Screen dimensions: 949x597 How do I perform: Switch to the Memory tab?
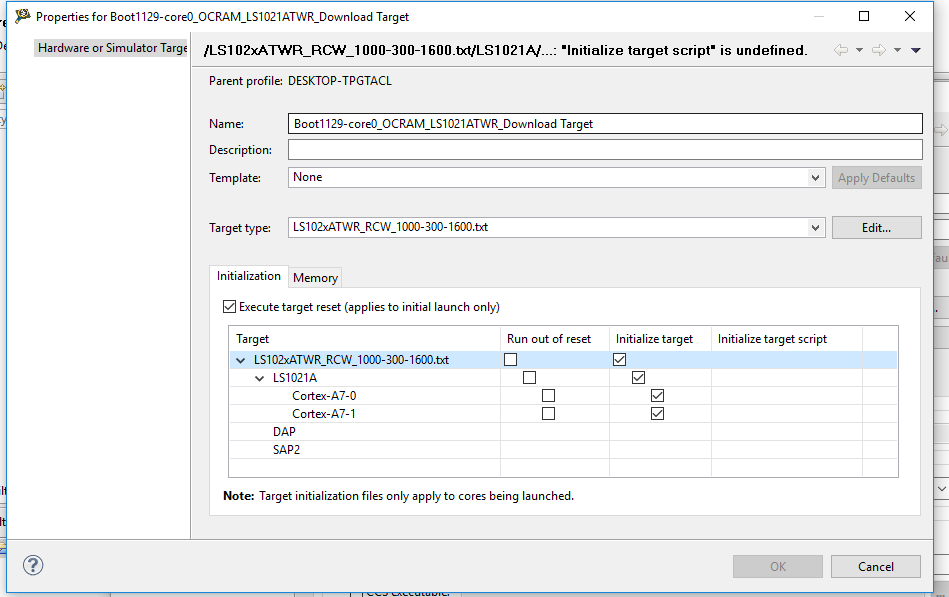tap(315, 277)
